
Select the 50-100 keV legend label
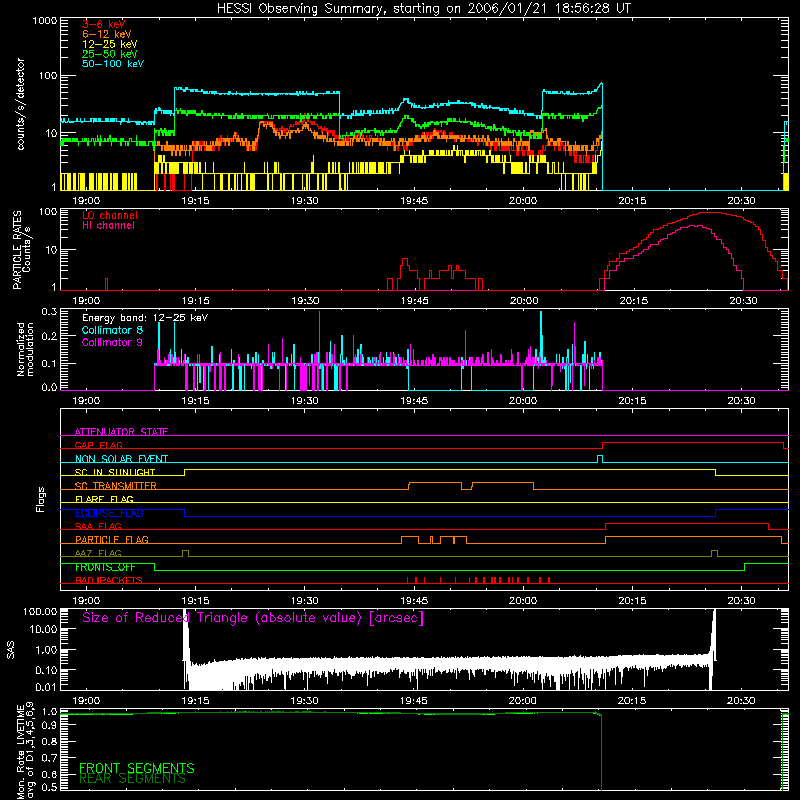click(x=113, y=64)
